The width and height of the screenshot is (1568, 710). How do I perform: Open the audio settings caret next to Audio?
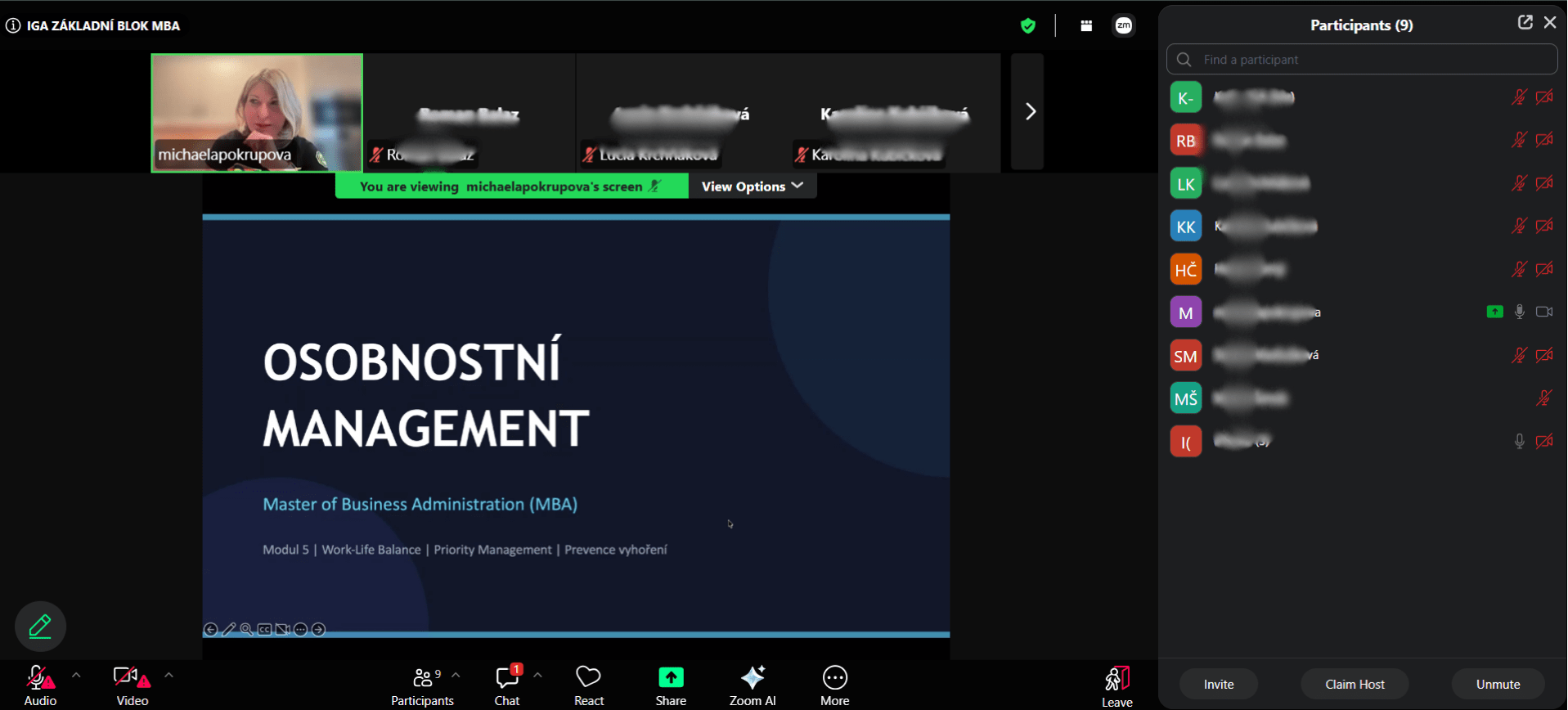pos(76,676)
